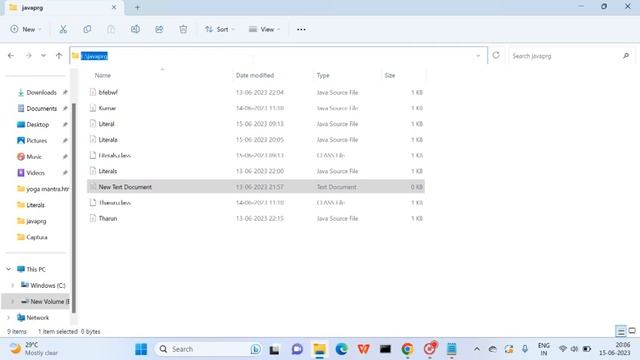Screen dimensions: 640x360
Task: Open the Chat app in taskbar
Action: [297, 349]
